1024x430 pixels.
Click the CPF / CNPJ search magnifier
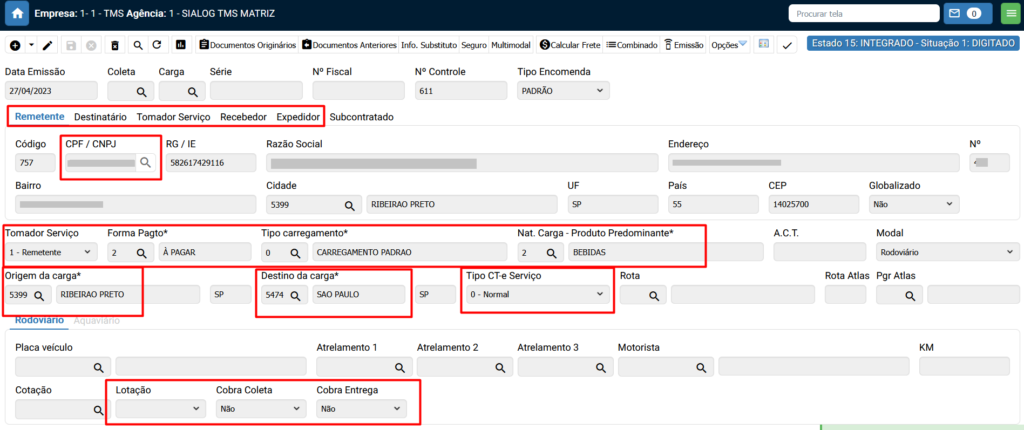(x=146, y=162)
